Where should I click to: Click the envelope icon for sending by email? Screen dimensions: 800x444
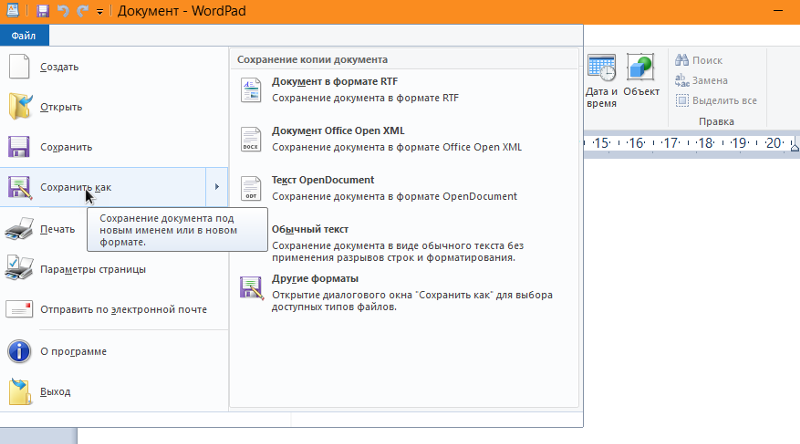coord(19,309)
